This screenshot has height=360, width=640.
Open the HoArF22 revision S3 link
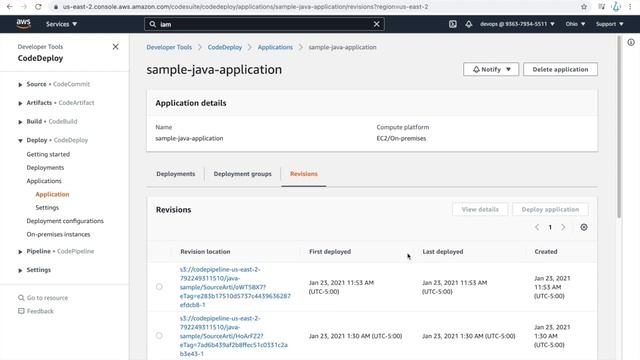233,336
